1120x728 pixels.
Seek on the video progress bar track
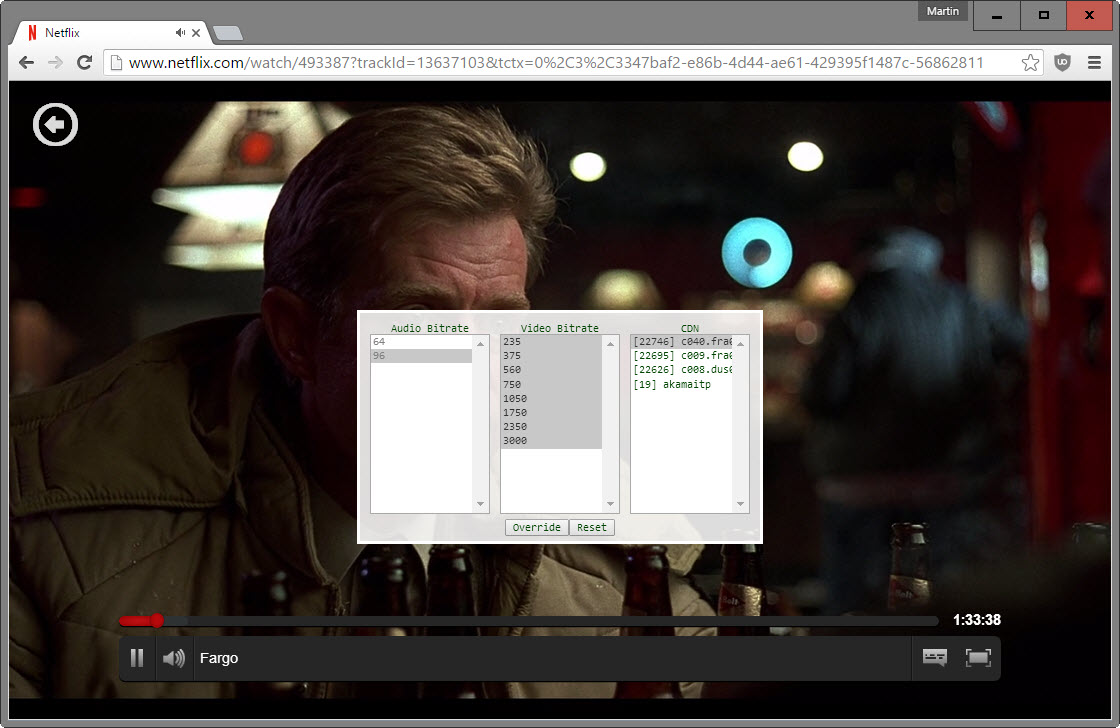(529, 621)
